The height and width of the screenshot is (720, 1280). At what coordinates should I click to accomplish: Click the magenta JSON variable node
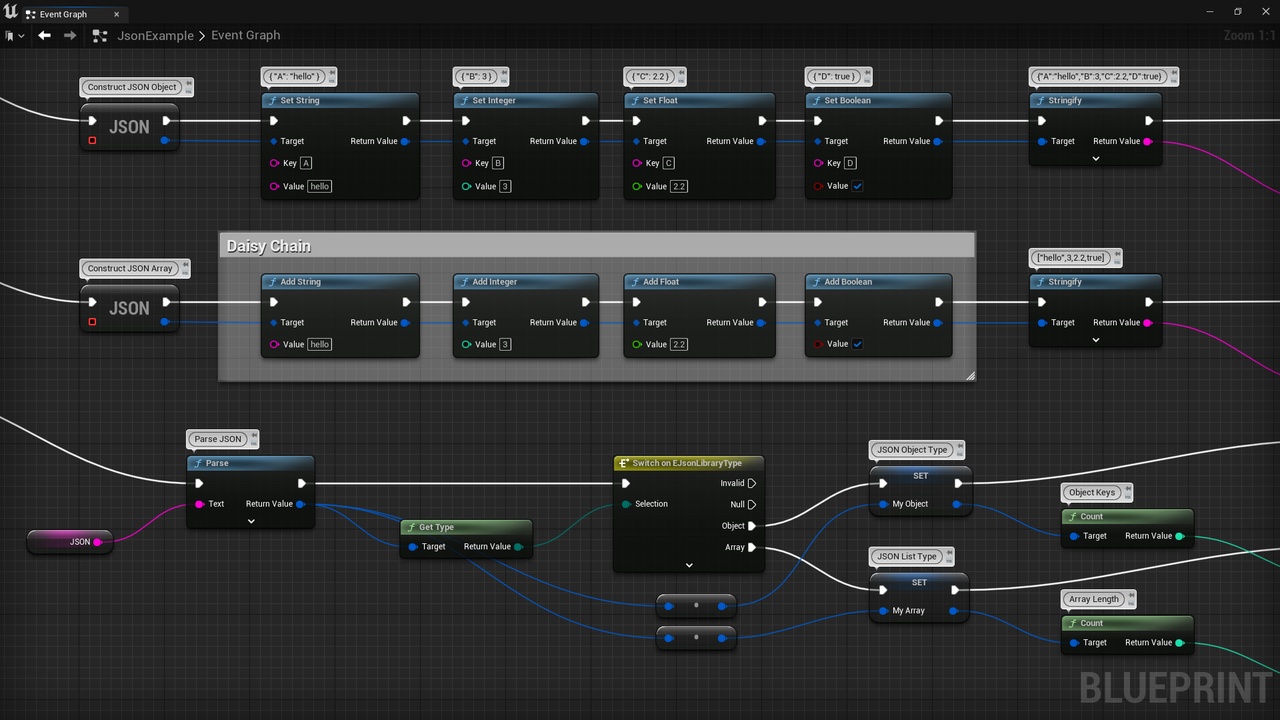click(70, 542)
